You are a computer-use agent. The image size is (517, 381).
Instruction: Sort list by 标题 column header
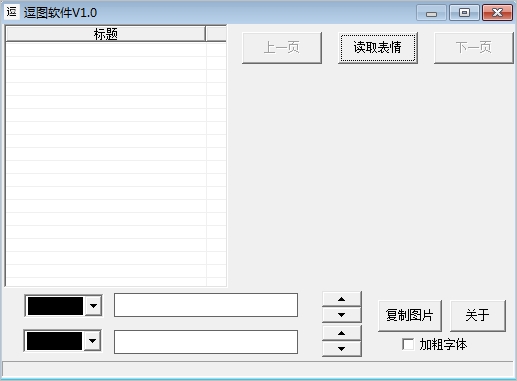click(x=105, y=34)
